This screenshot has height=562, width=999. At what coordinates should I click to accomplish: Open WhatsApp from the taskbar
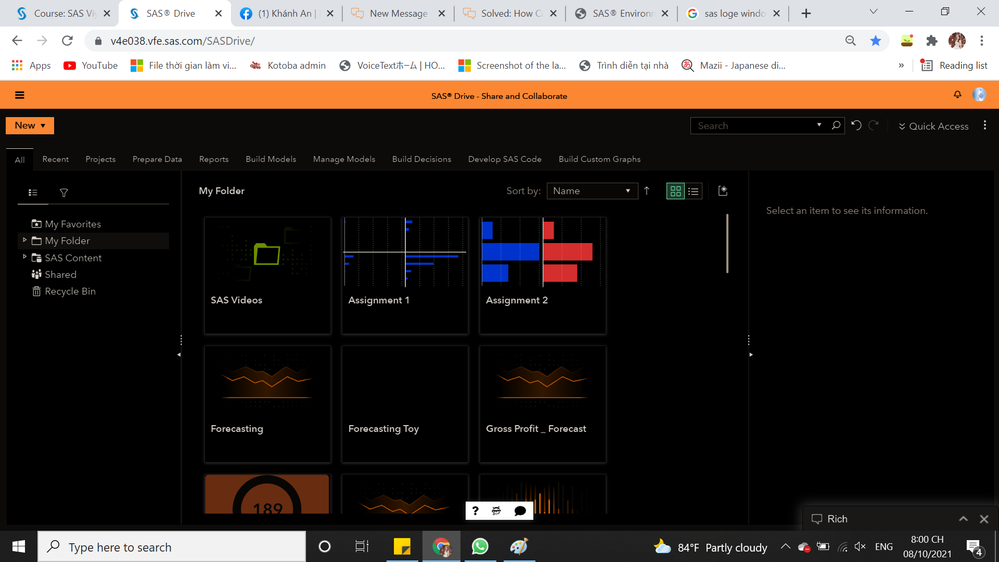point(480,547)
